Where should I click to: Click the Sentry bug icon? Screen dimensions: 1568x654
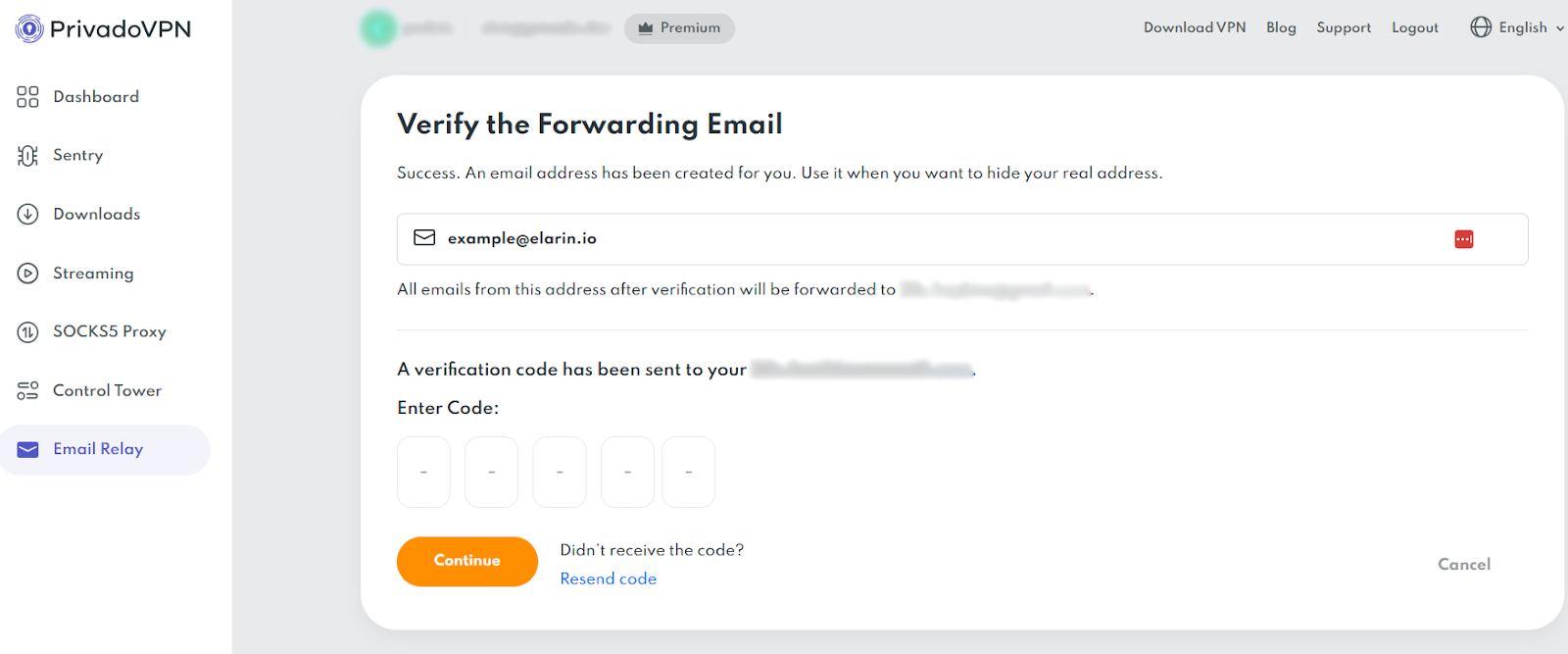(27, 156)
